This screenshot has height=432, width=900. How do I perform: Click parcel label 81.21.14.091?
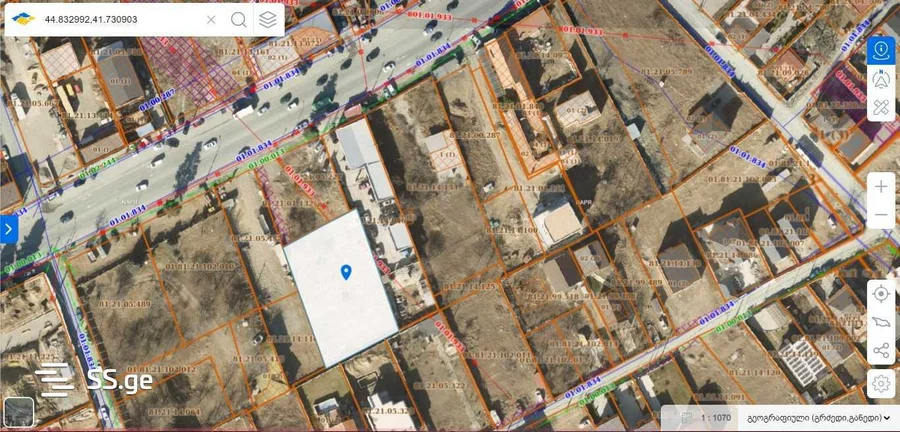tap(719, 398)
